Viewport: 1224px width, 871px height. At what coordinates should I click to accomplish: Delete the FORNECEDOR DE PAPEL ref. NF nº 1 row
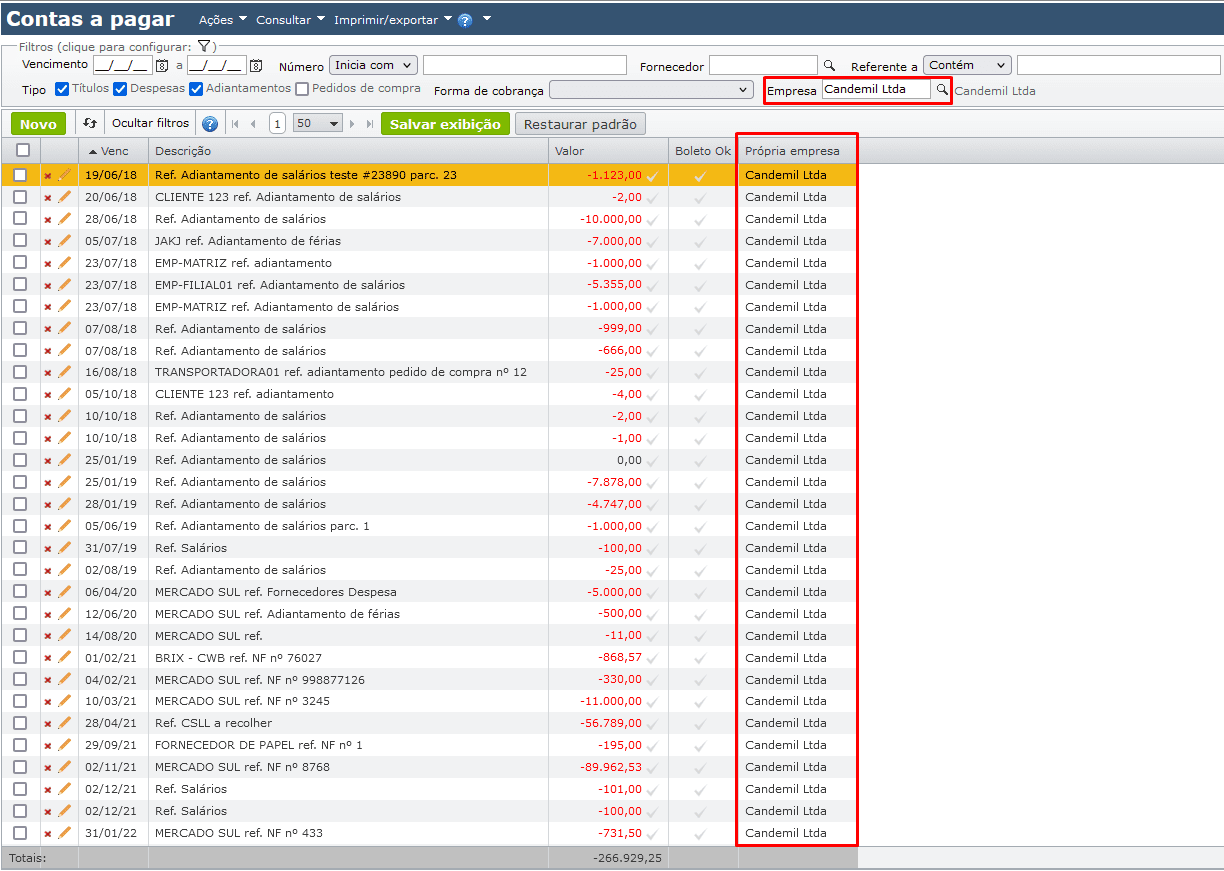[48, 746]
